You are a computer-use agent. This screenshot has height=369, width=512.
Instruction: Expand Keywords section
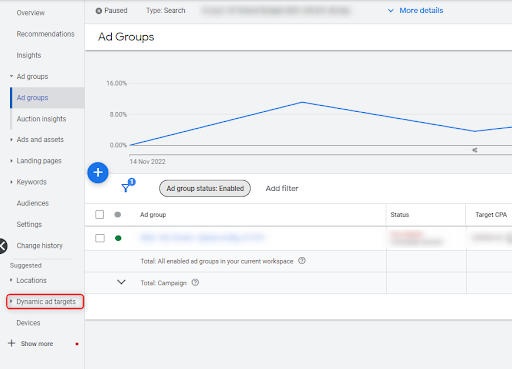[x=11, y=182]
